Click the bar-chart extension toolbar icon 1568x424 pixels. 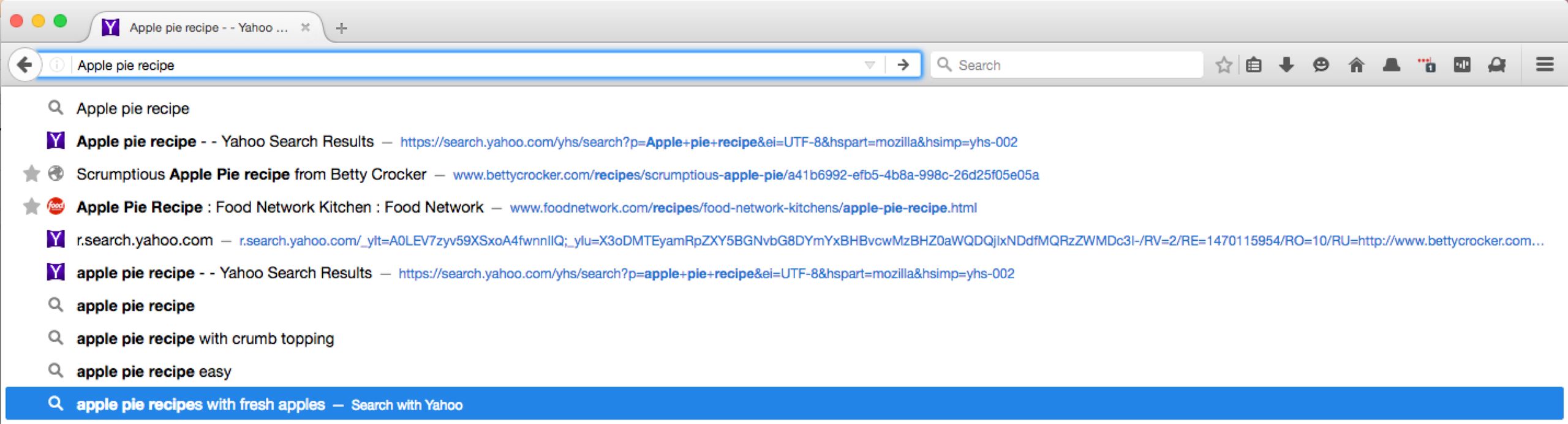[1461, 65]
